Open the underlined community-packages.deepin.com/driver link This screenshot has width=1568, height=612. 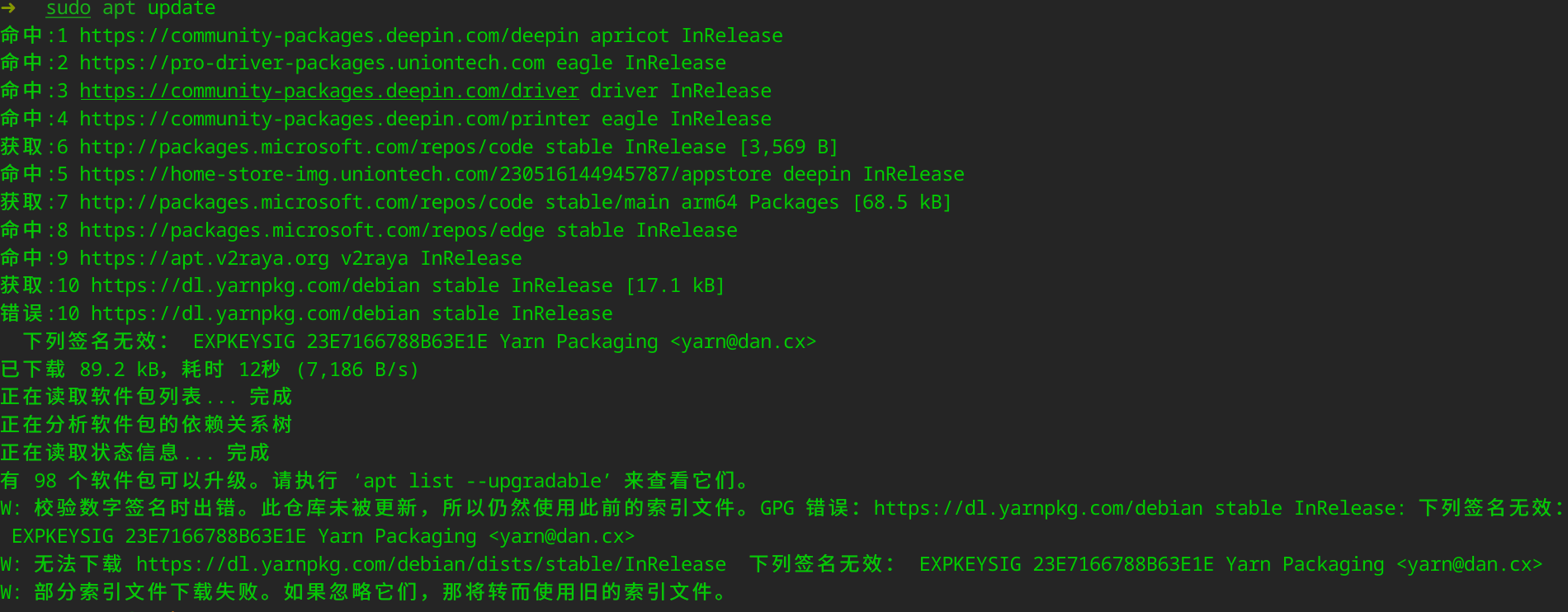[328, 91]
